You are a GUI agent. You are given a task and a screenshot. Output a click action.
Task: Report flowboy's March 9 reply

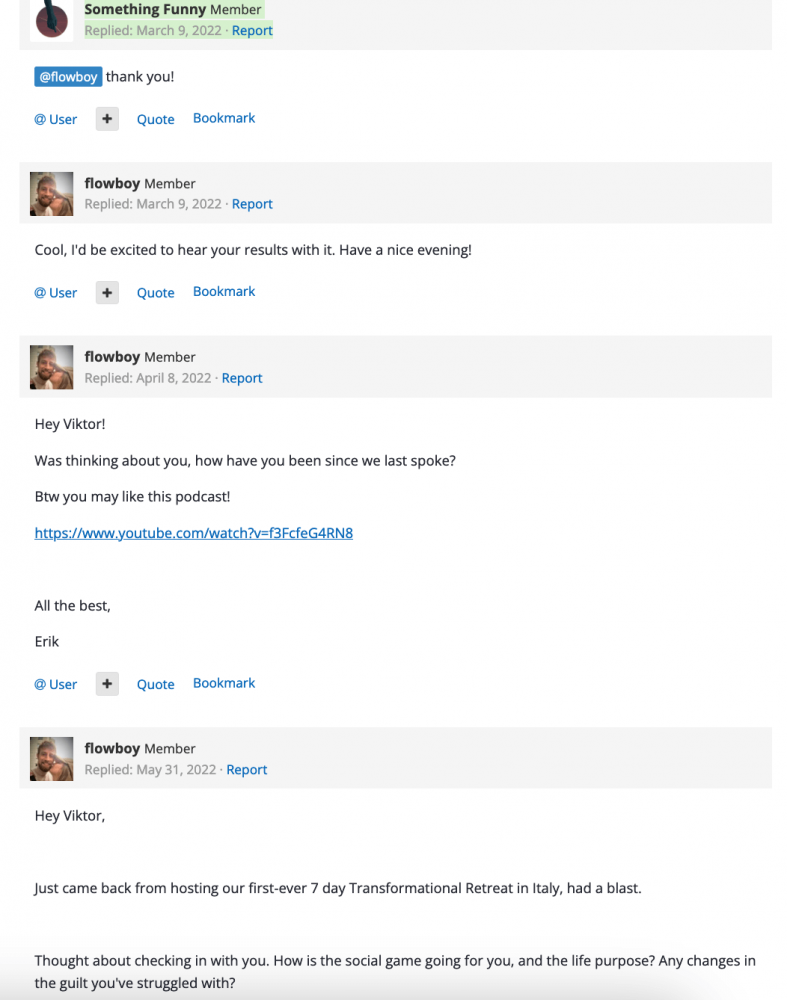[x=252, y=204]
